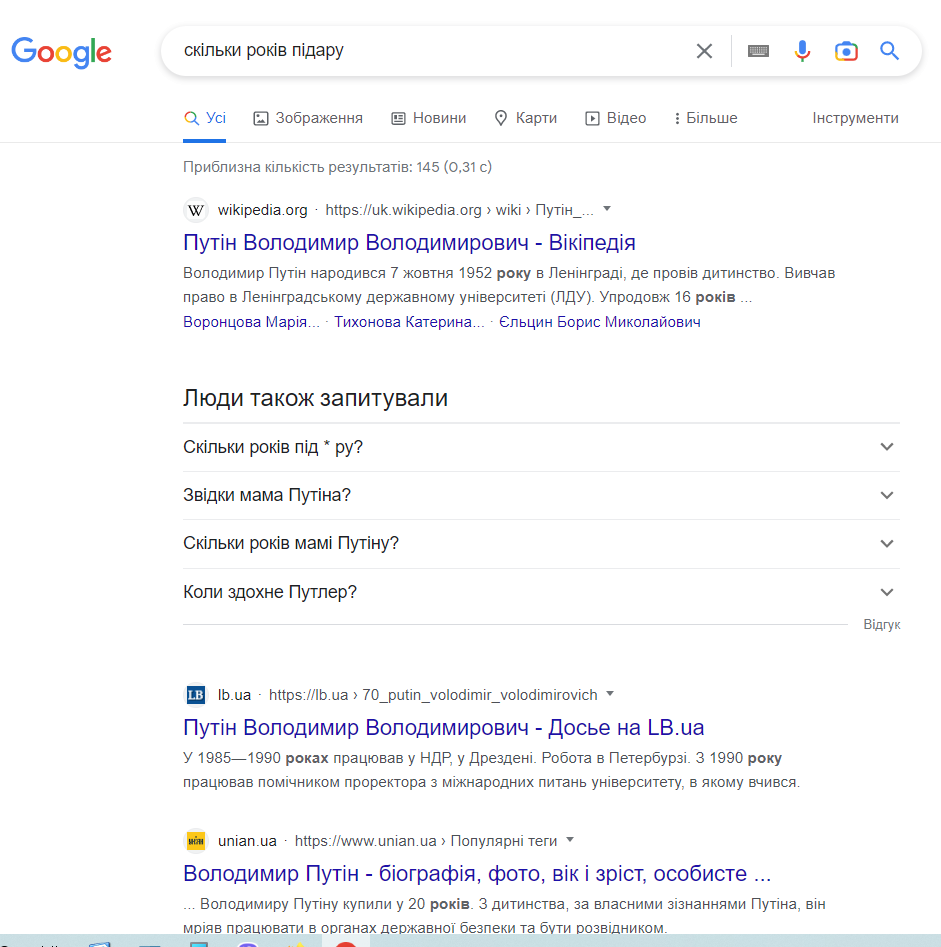Expand question 'Скільки років під * ру?'
This screenshot has height=947, width=941.
click(541, 447)
